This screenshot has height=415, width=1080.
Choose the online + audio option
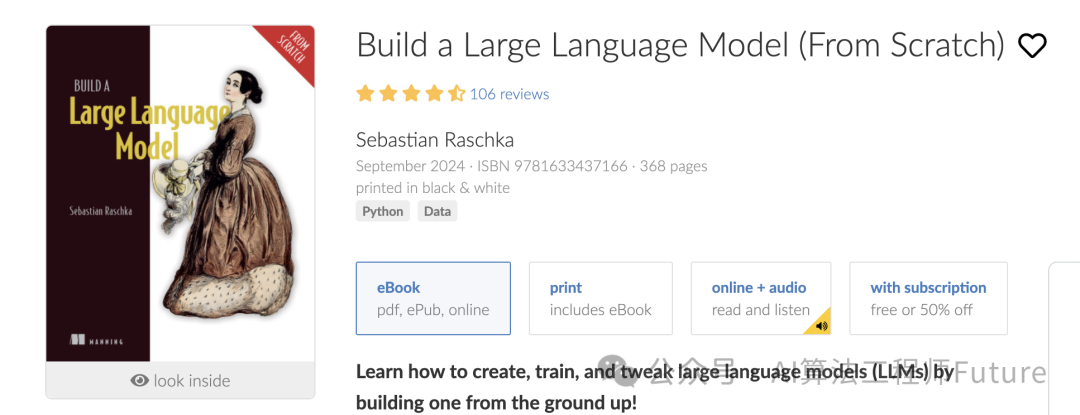(x=761, y=298)
